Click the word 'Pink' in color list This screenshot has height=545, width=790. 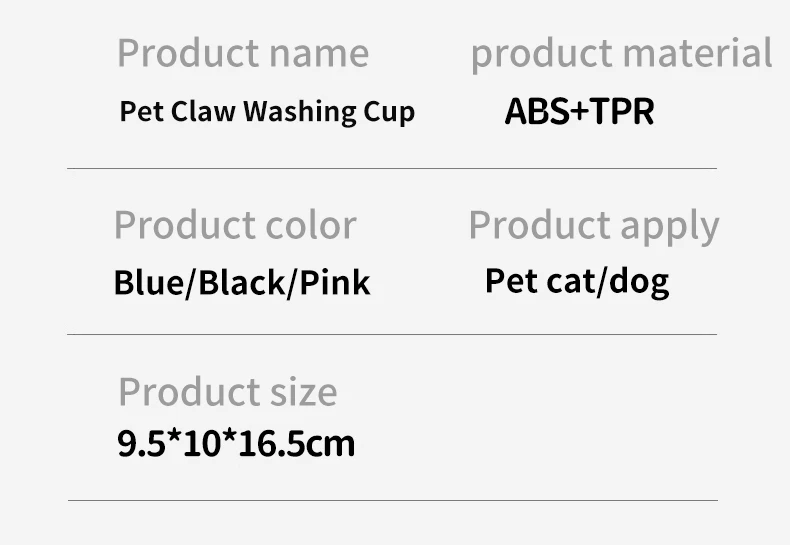coord(335,283)
